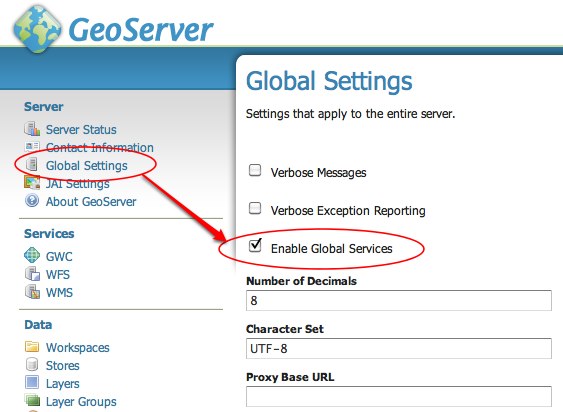Image resolution: width=563 pixels, height=412 pixels.
Task: Click the Server section heading
Action: tap(43, 107)
